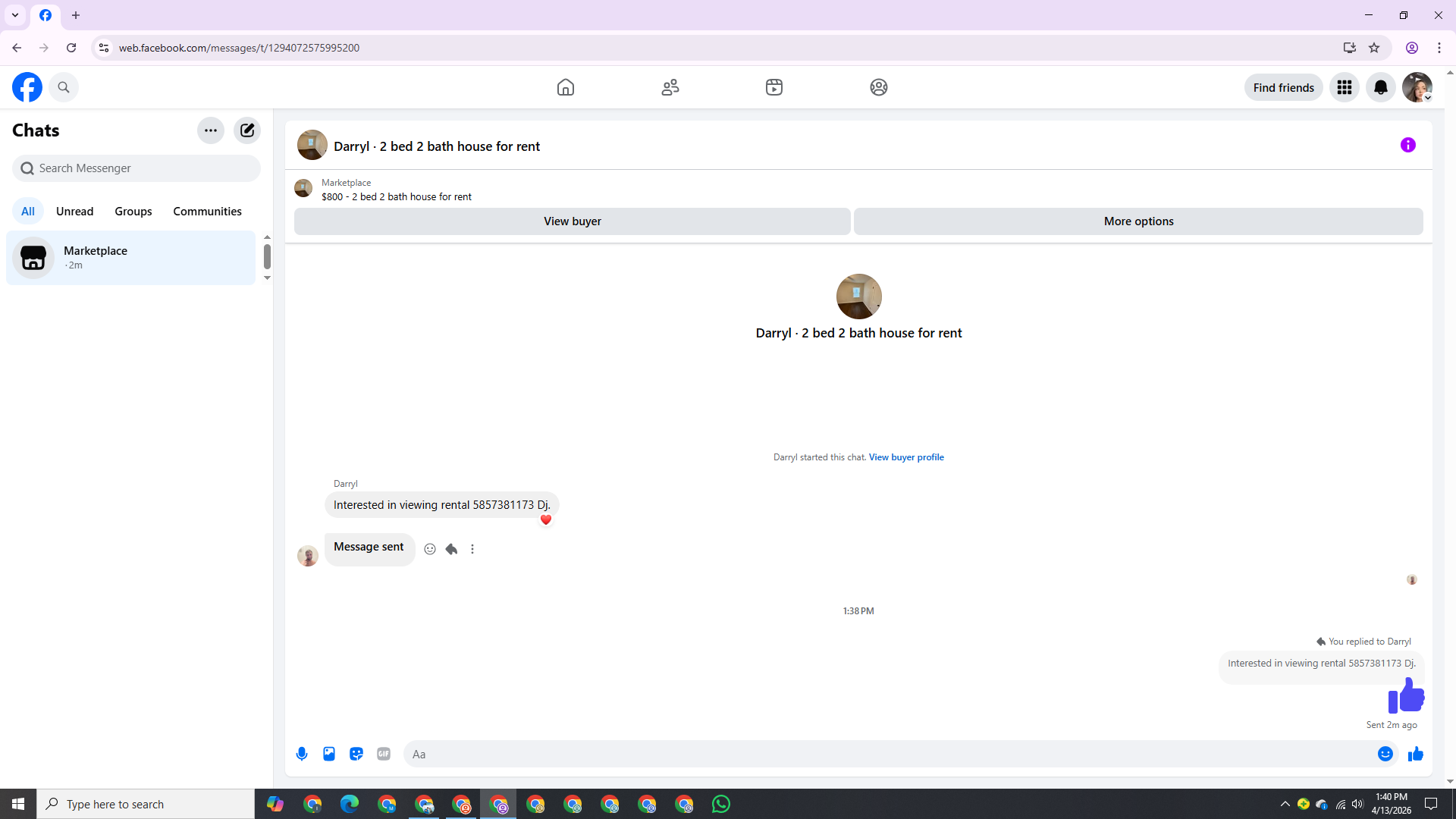Click the chat list scrollbar thumb

coord(267,256)
